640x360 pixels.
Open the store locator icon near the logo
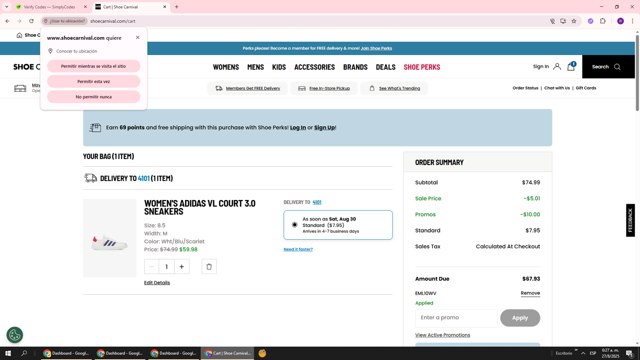[x=20, y=88]
